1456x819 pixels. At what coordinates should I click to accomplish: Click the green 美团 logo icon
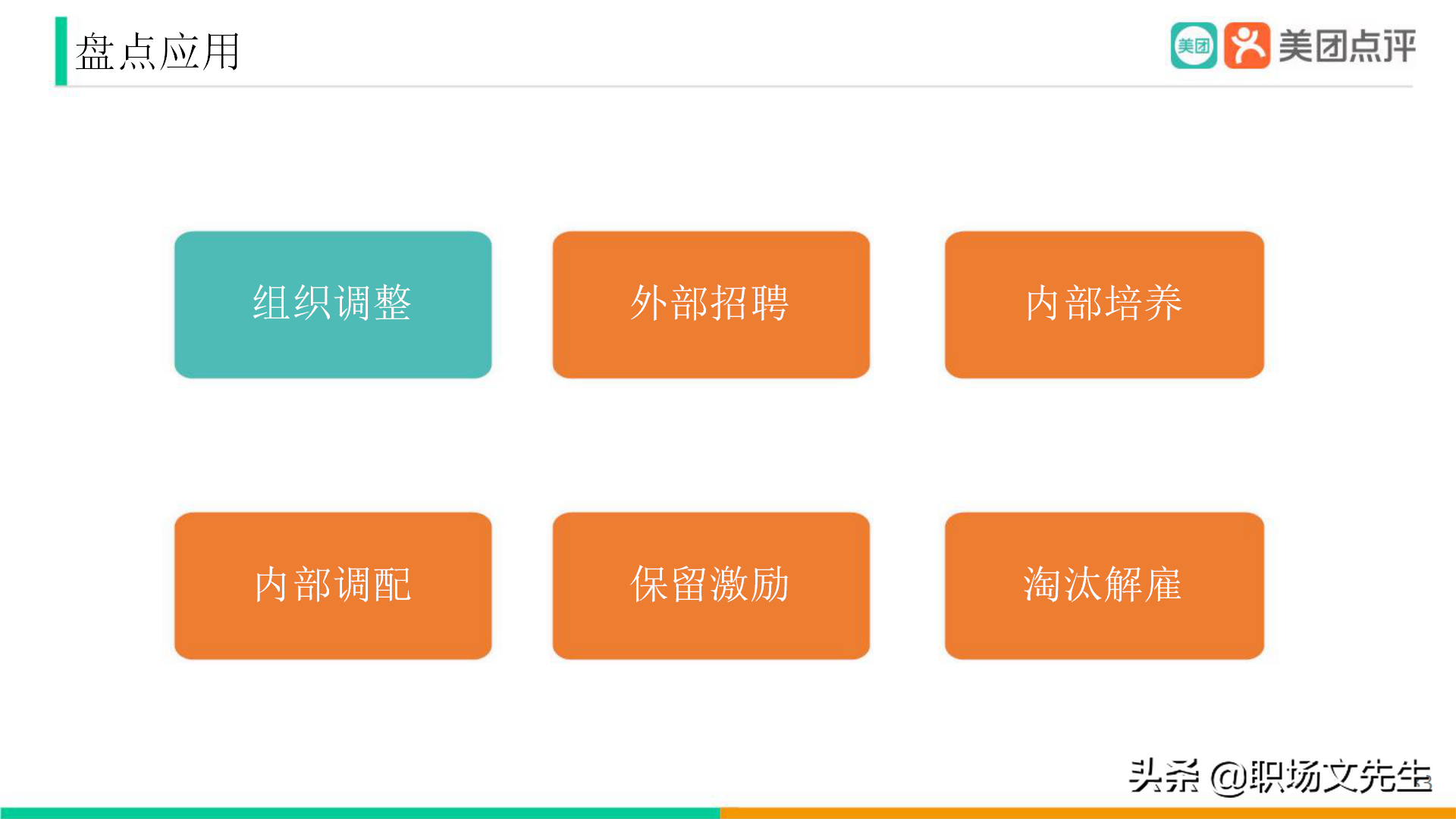tap(1194, 45)
